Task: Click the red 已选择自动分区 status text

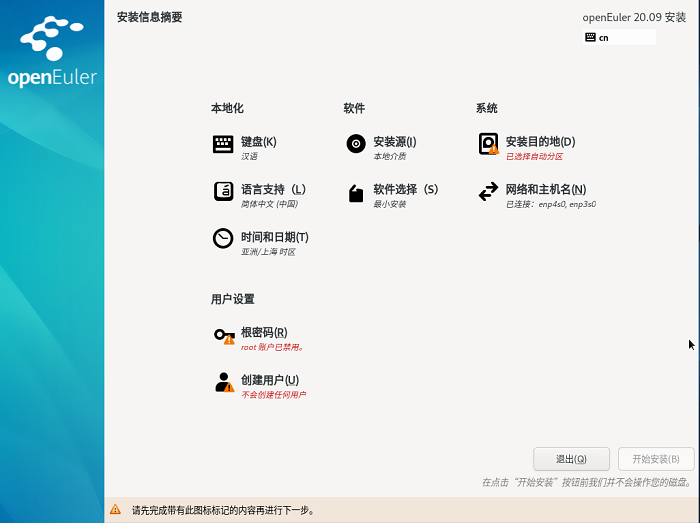Action: click(534, 156)
